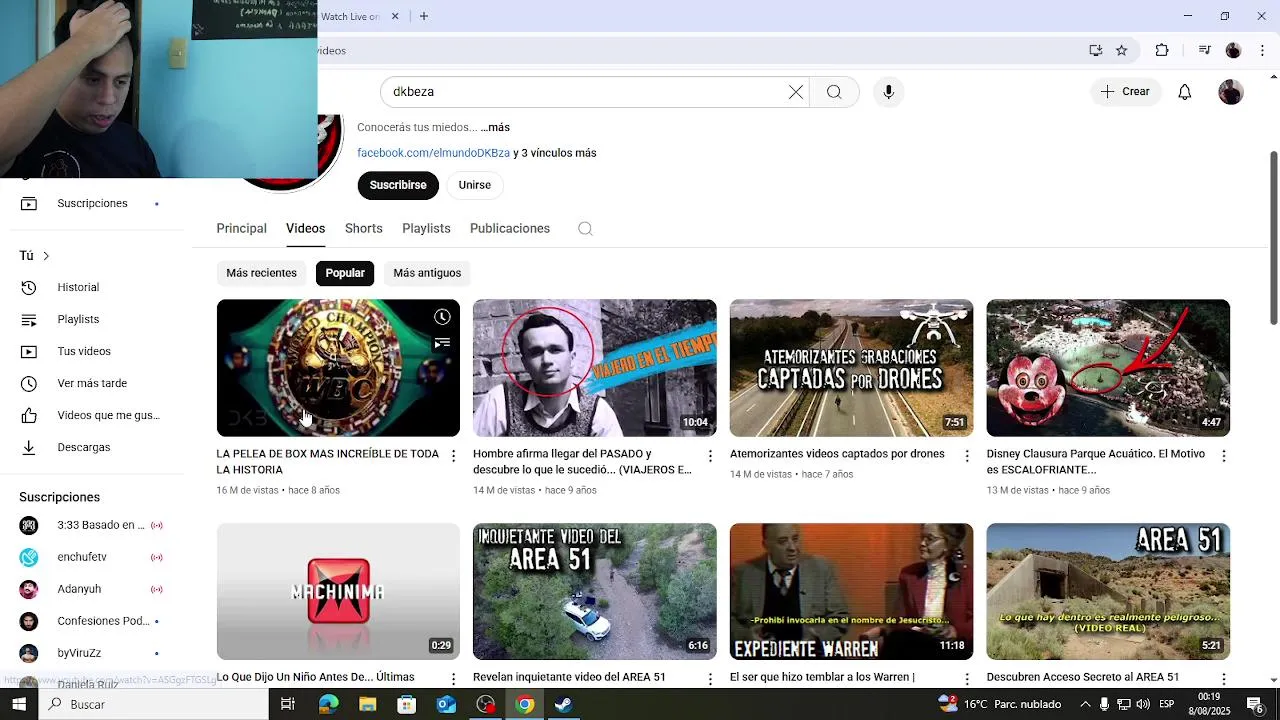Switch to Shorts channel tab
Screen dimensions: 1280x720
(x=364, y=229)
